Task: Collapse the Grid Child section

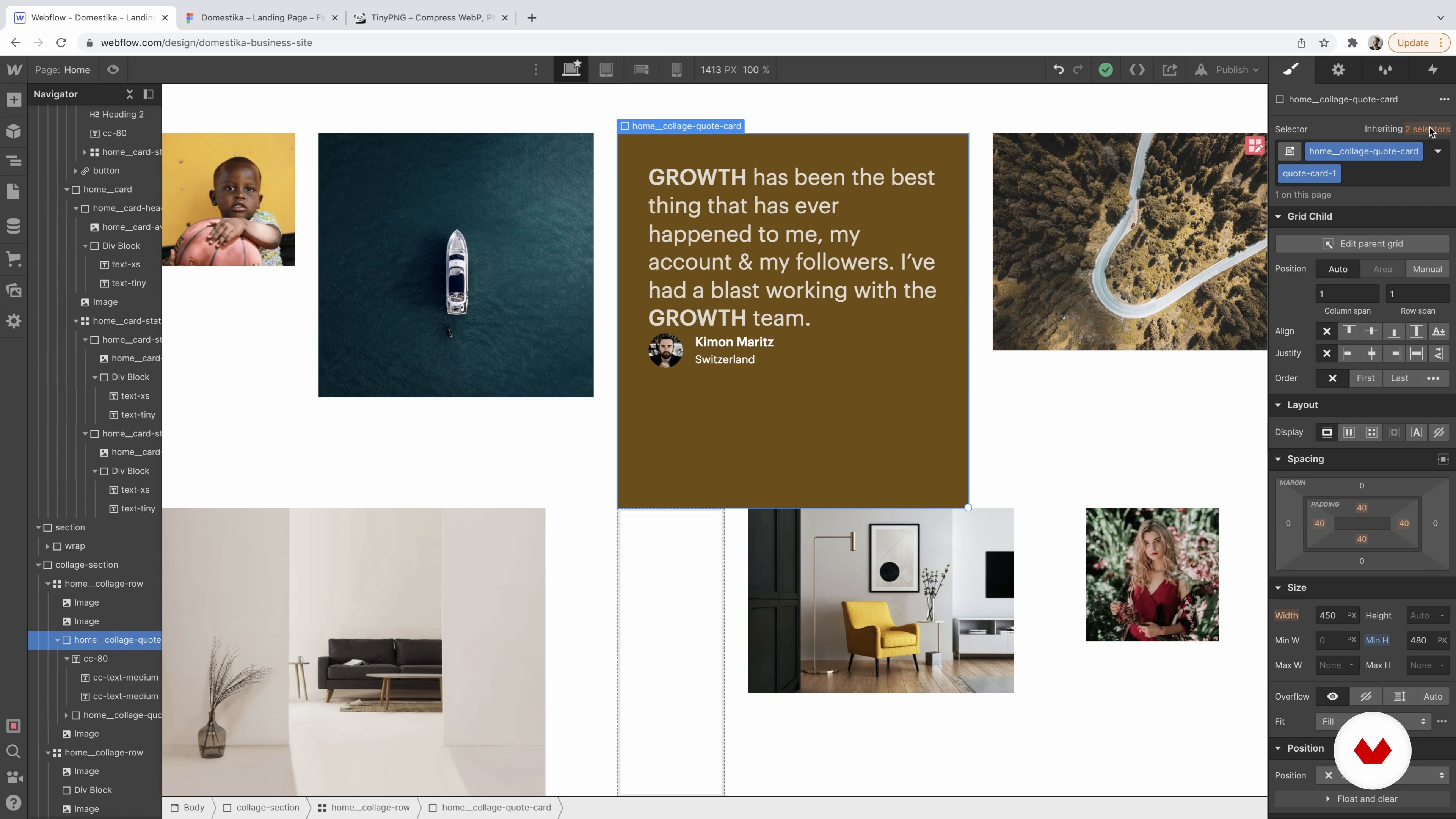Action: coord(1278,217)
